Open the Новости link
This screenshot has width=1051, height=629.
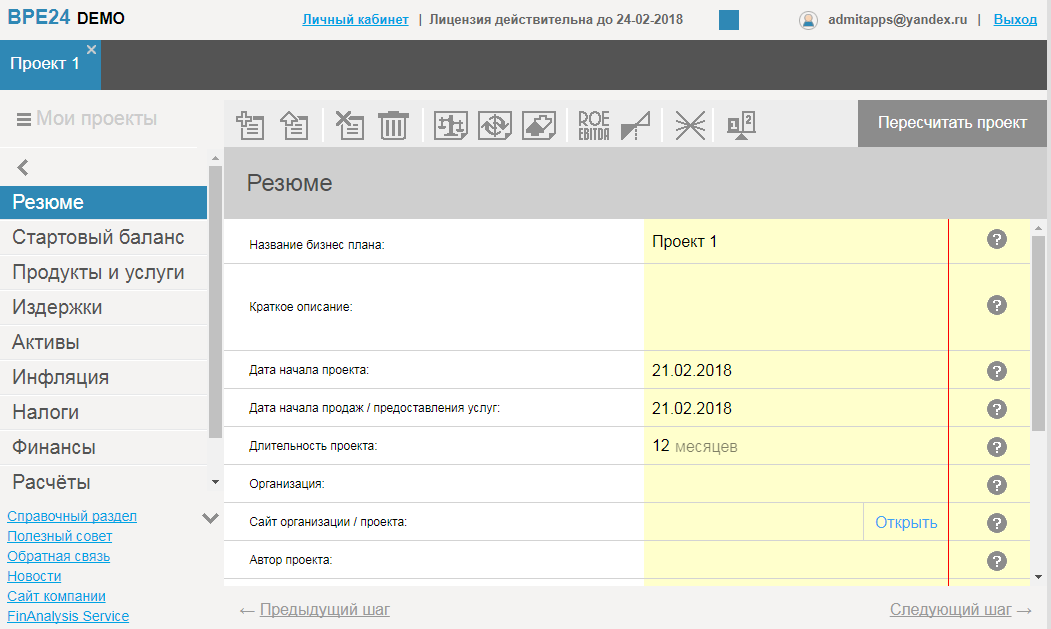34,576
